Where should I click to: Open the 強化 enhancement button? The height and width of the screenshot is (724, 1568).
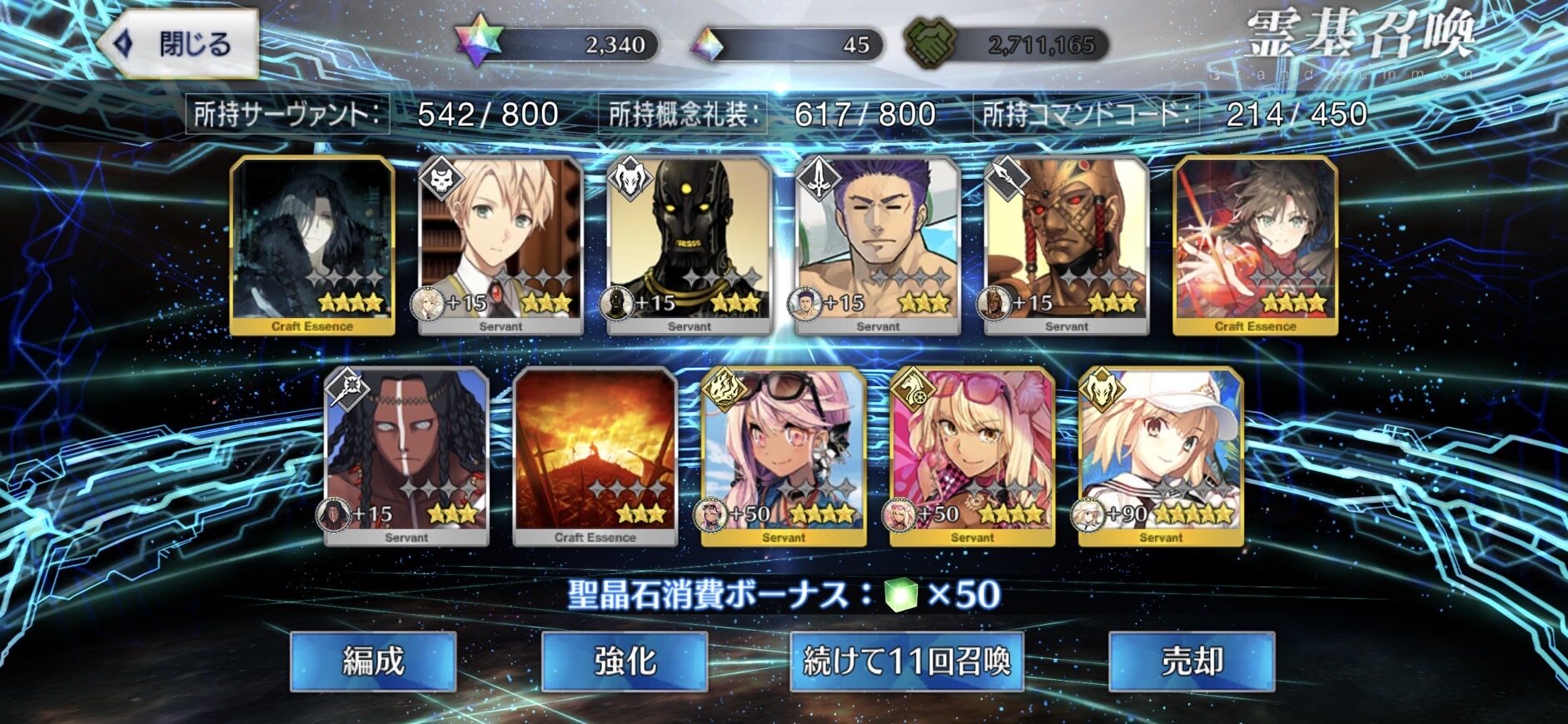[625, 662]
